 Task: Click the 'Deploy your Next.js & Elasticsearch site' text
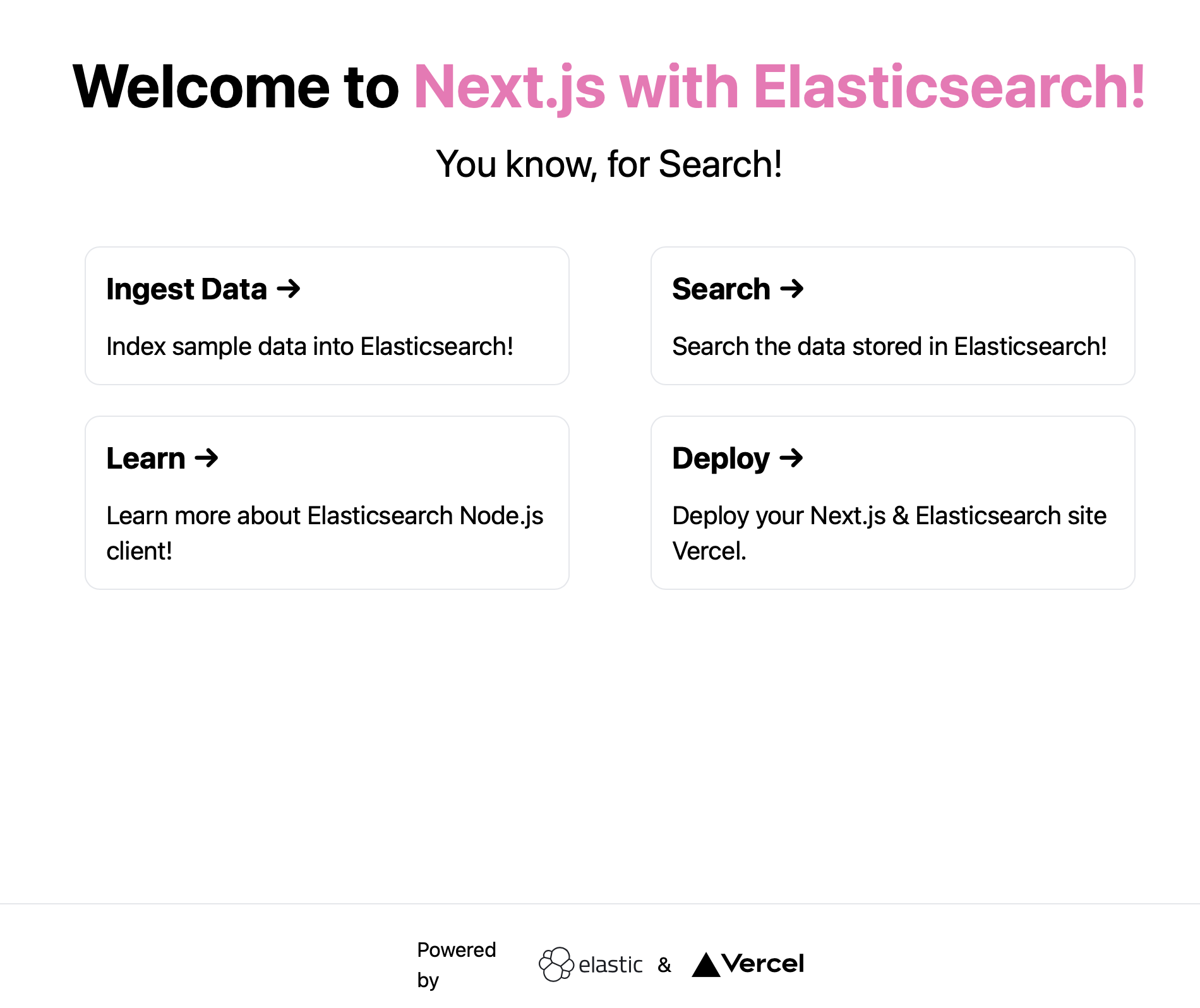[x=889, y=516]
